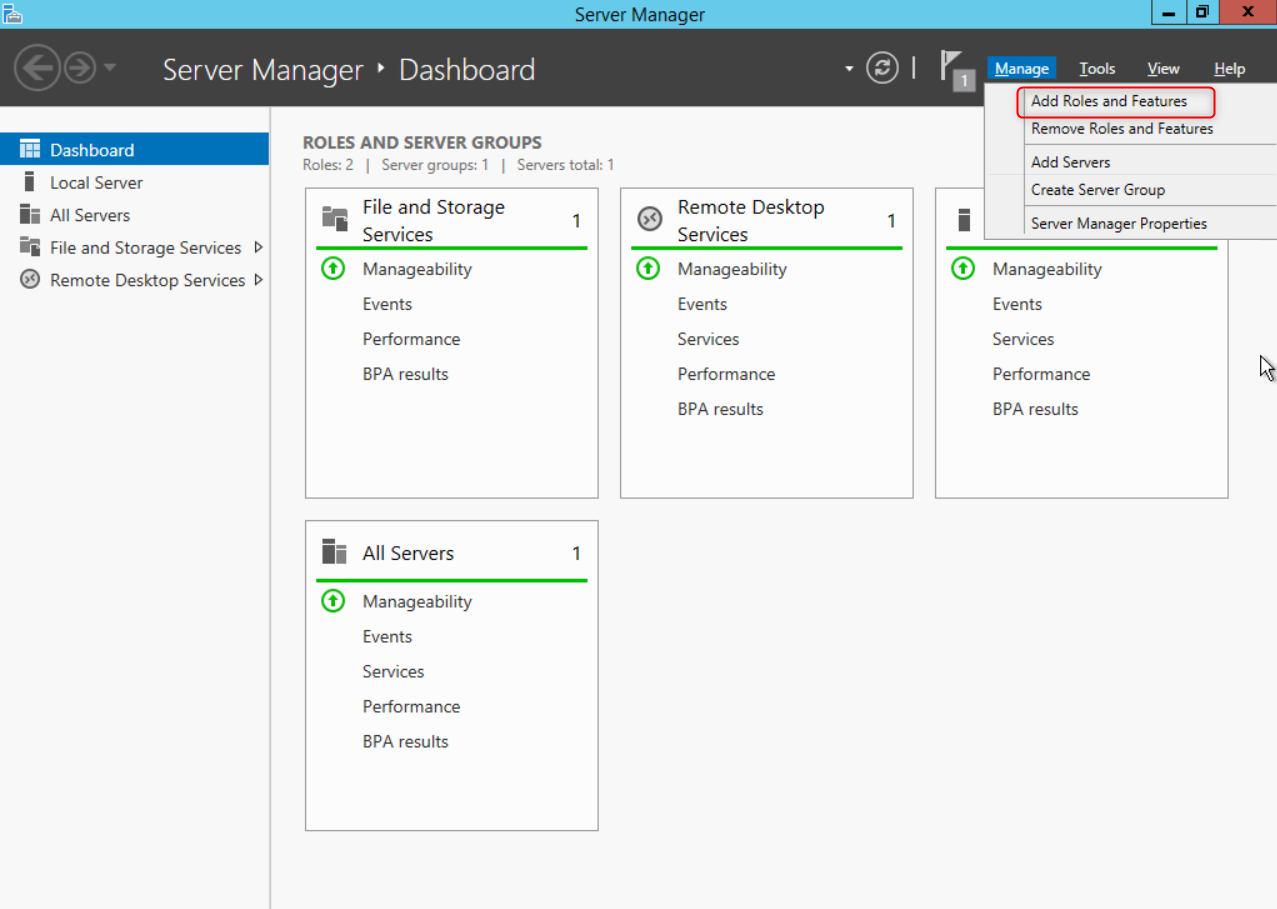
Task: Click 'Dashboard' in the header breadcrumb
Action: 467,70
